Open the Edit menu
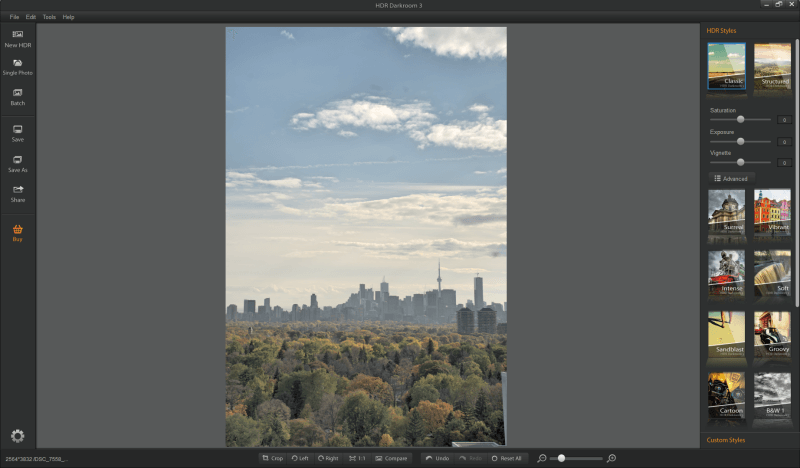 [31, 17]
